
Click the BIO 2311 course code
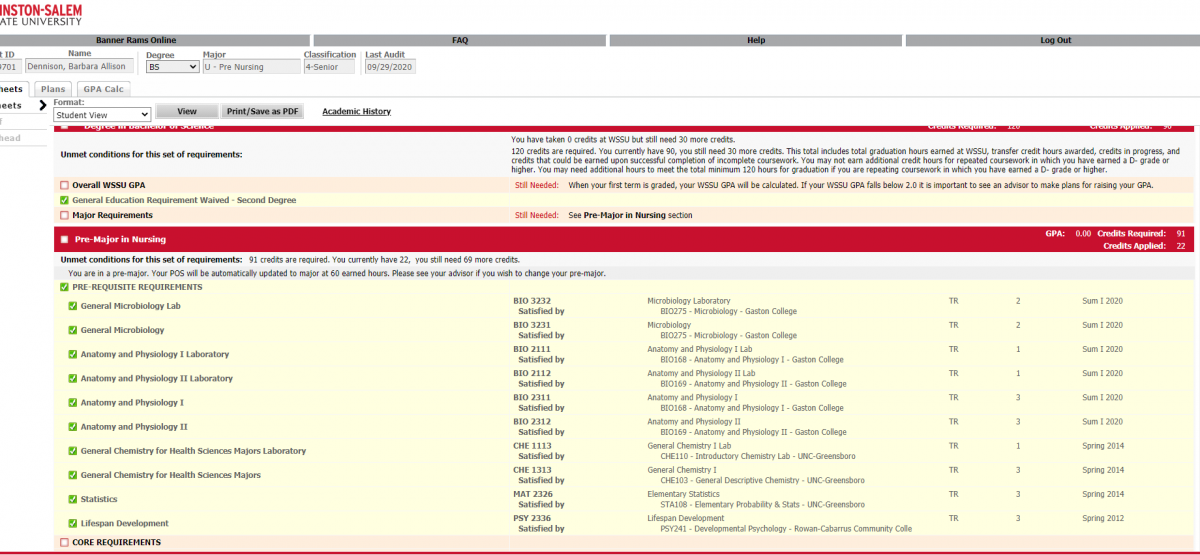[532, 397]
